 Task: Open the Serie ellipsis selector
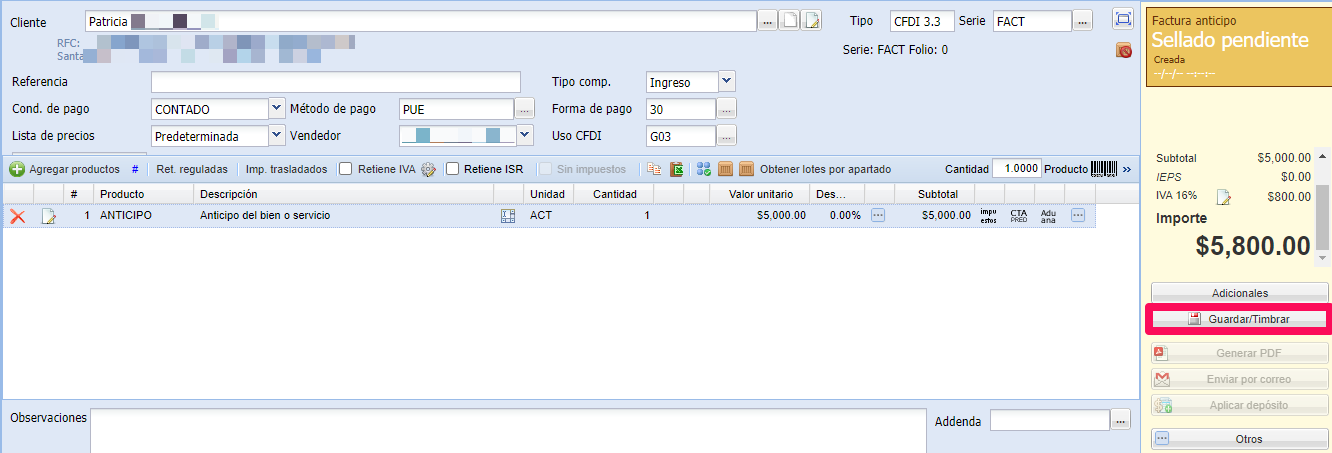[1085, 21]
